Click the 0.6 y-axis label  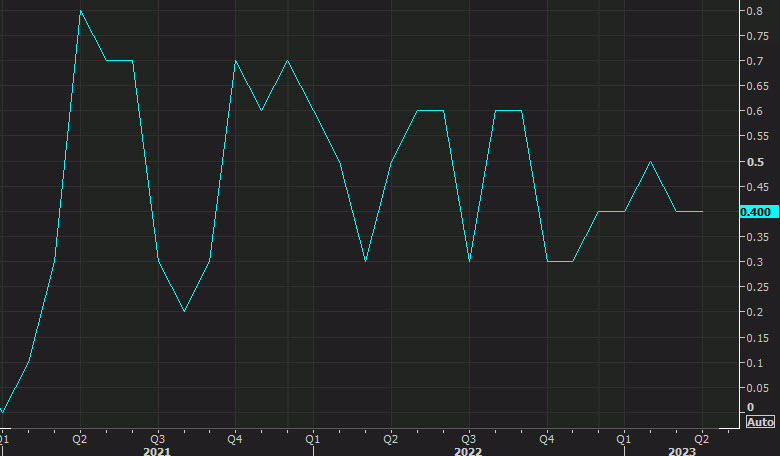(x=755, y=111)
